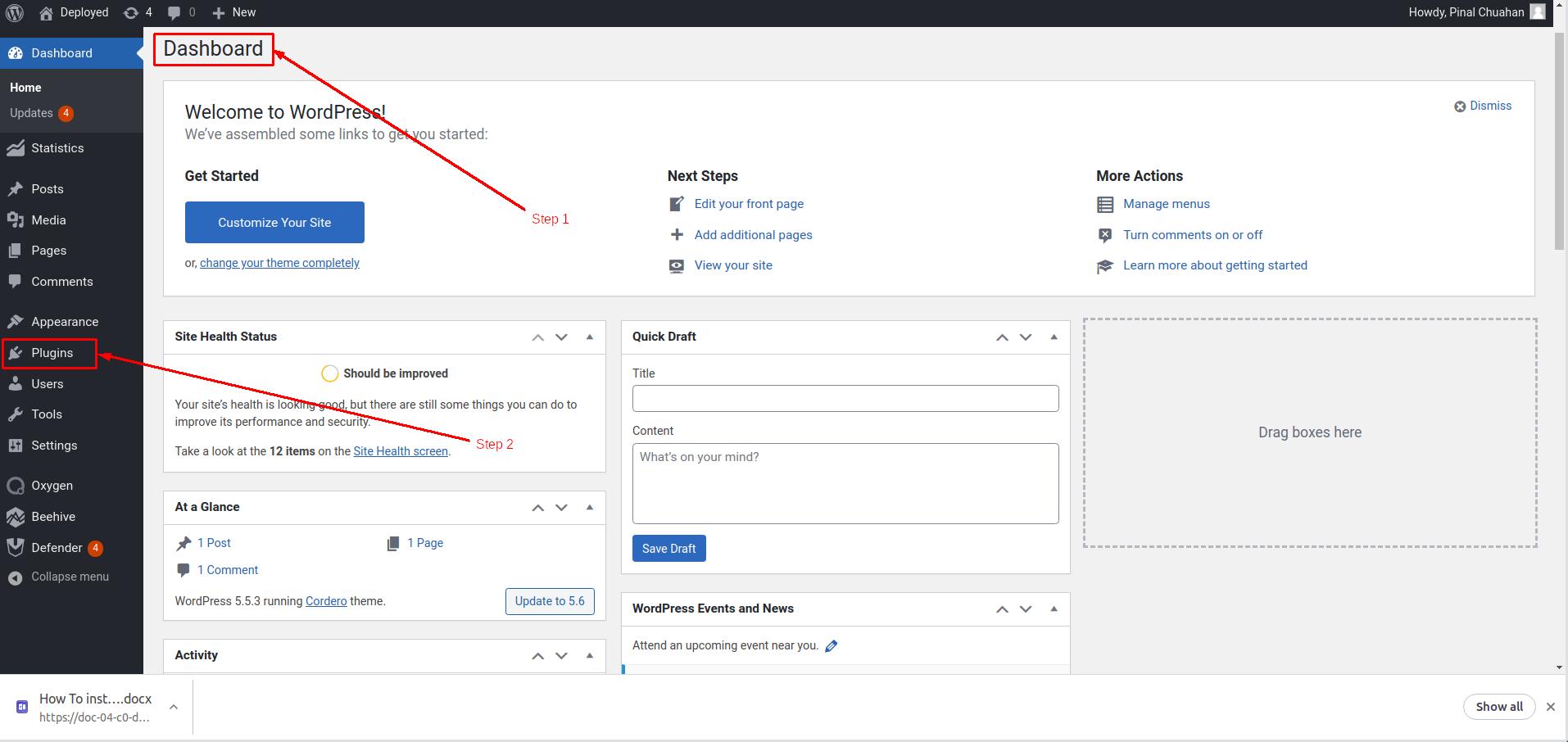Click Update to 5.6 button

pos(550,601)
